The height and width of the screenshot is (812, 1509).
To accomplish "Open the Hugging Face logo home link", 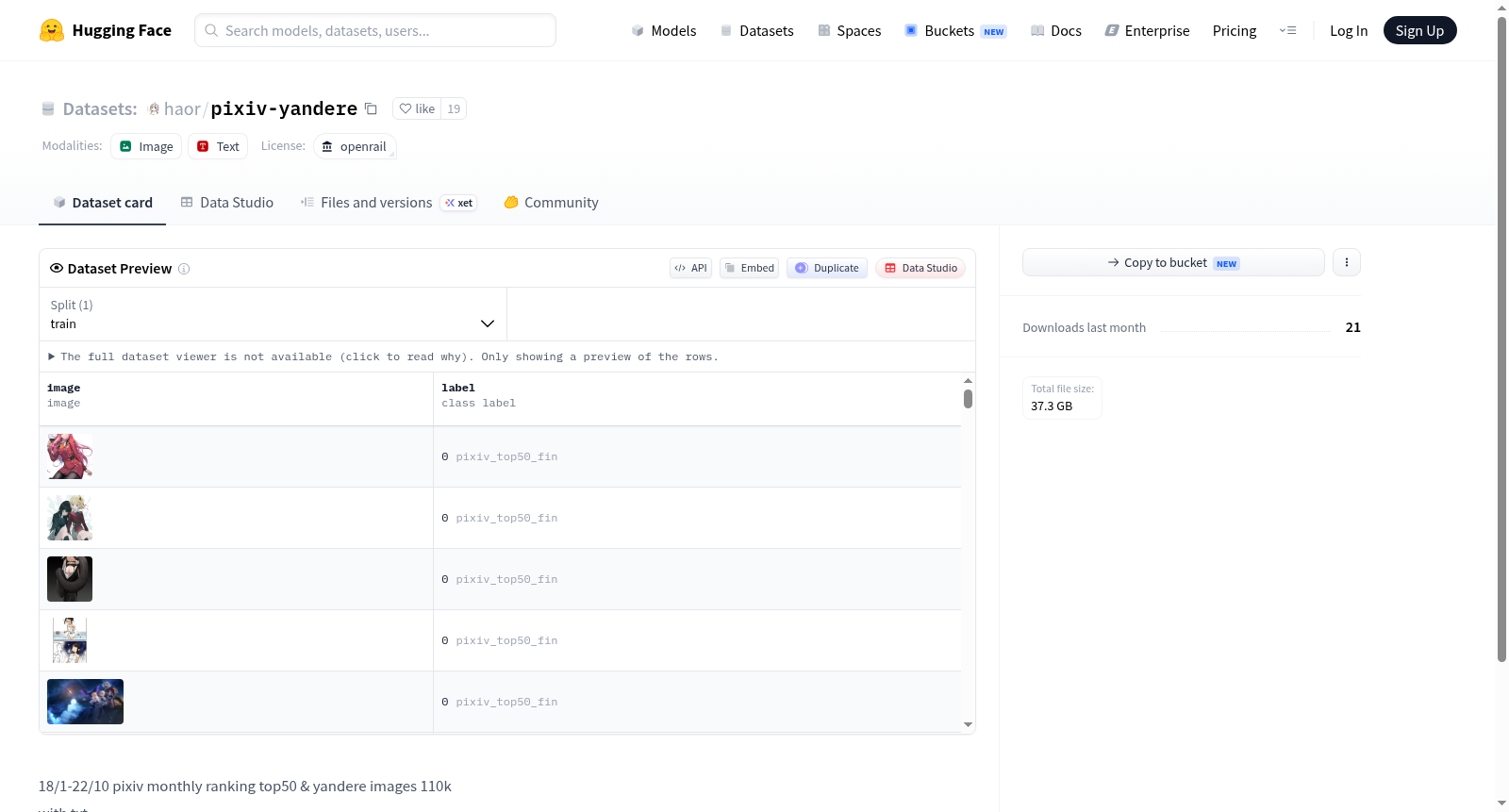I will (106, 30).
